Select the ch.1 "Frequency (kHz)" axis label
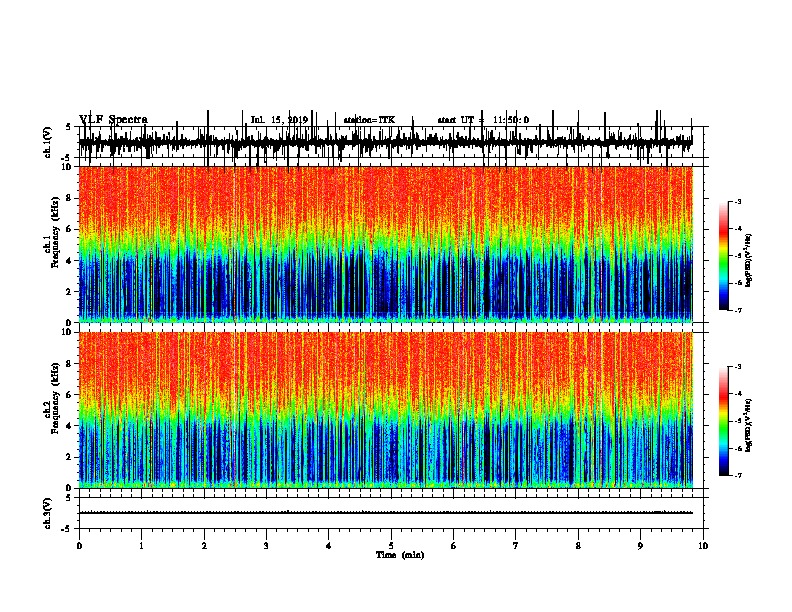The image size is (792, 612). click(55, 232)
